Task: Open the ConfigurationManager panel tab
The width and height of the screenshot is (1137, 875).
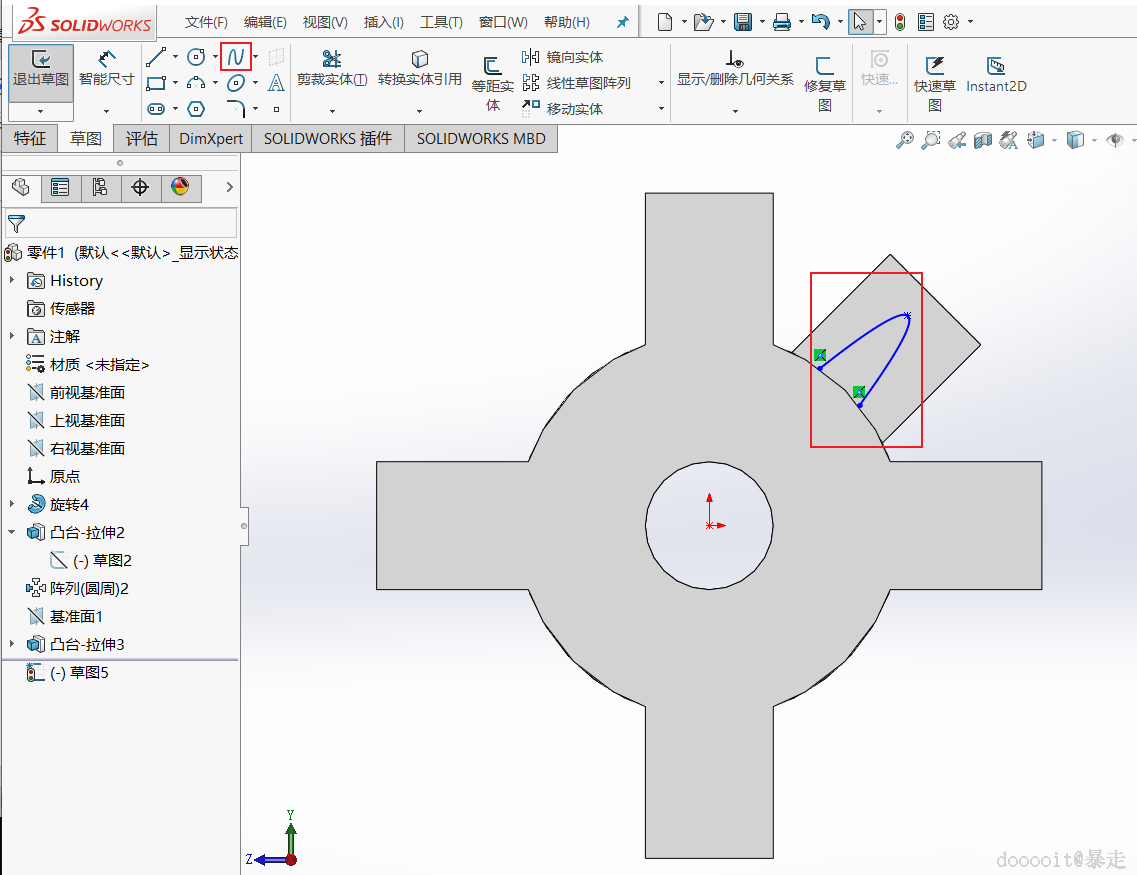Action: click(x=100, y=187)
